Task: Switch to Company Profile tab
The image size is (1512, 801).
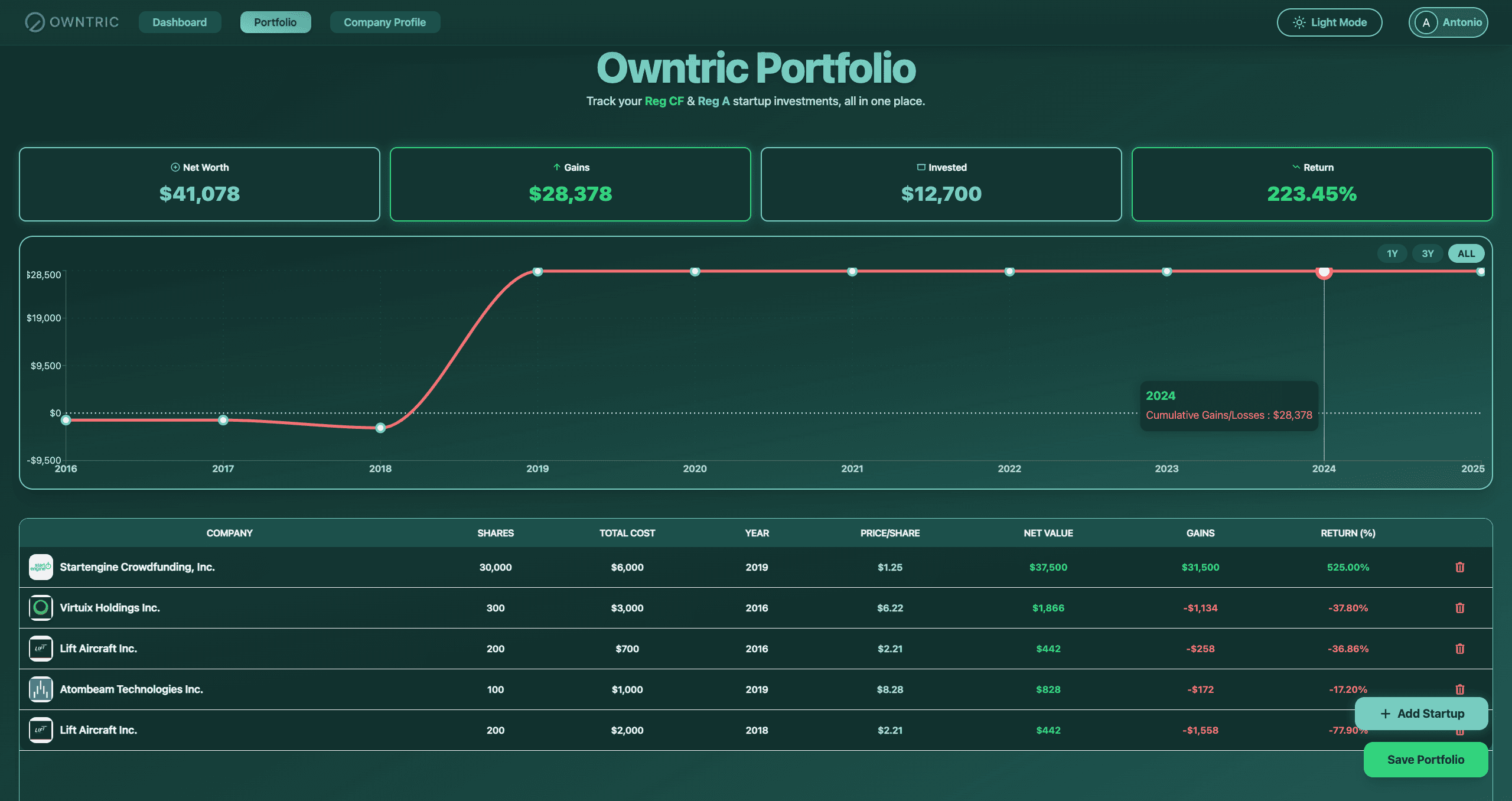Action: [384, 22]
